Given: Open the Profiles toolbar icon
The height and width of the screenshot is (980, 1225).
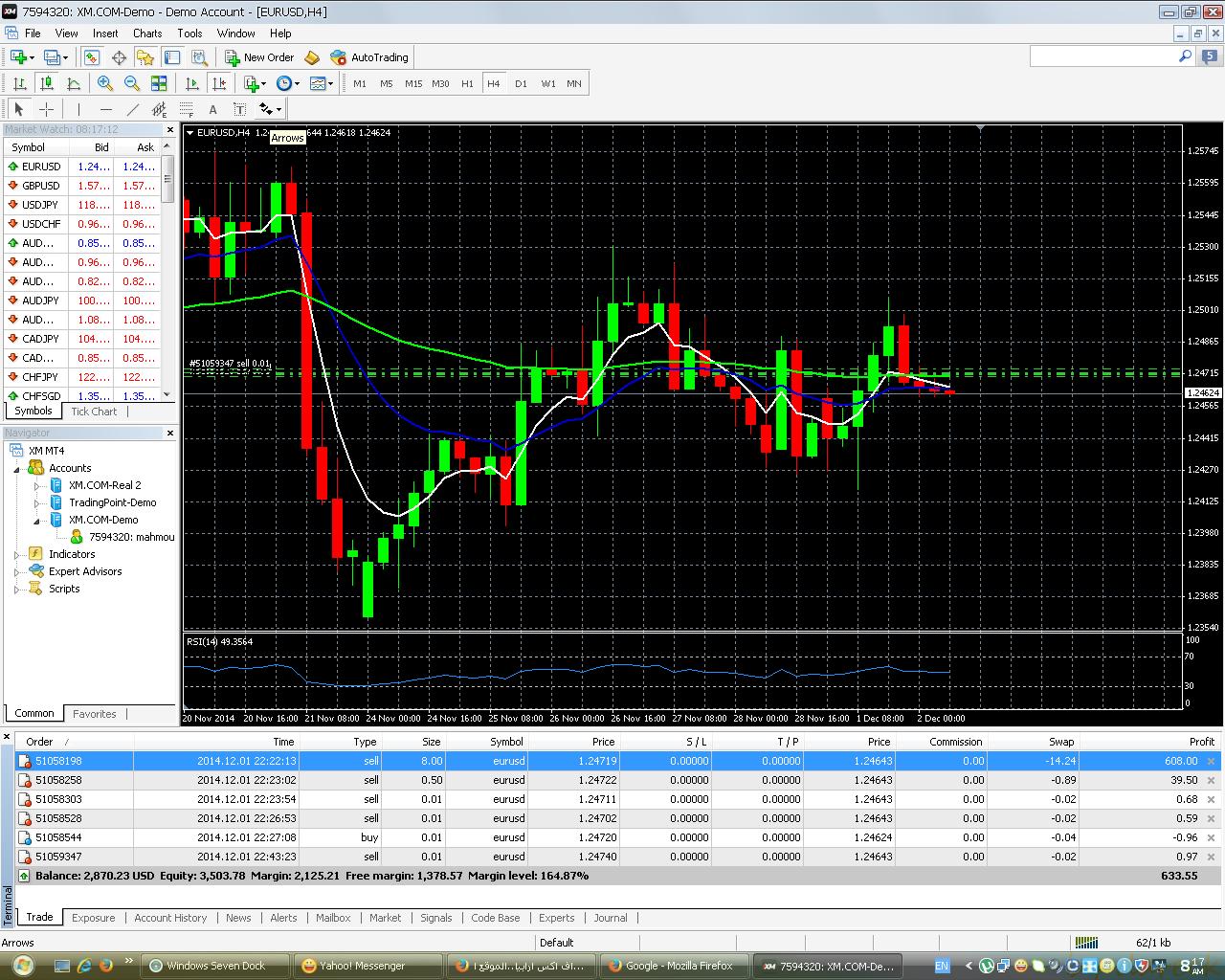Looking at the screenshot, I should click(x=55, y=57).
